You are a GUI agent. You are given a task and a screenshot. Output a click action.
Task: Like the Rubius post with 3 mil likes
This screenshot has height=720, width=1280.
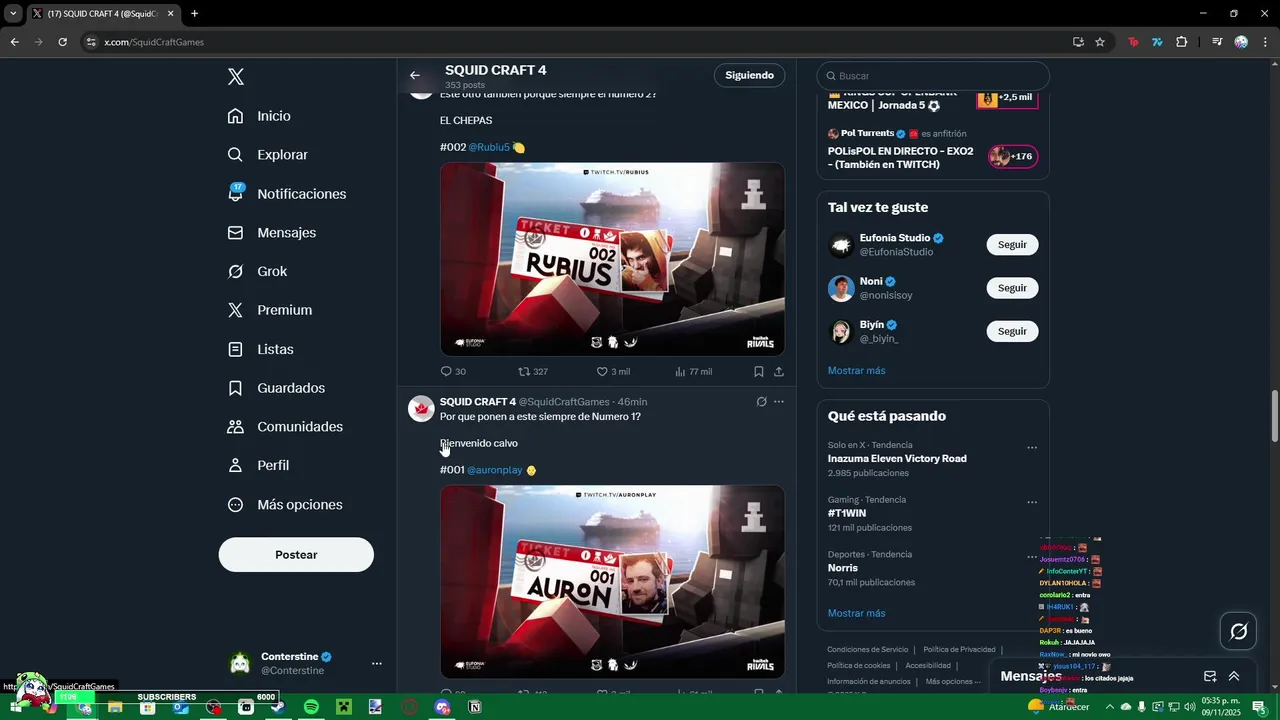(x=613, y=371)
